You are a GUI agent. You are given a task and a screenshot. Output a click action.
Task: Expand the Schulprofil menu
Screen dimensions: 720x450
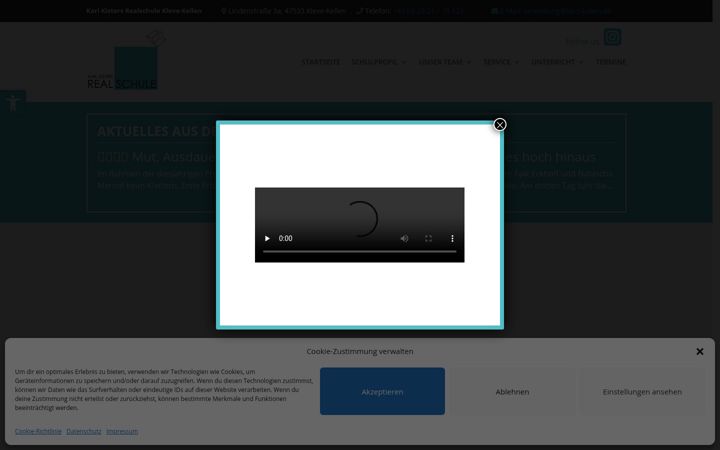click(378, 62)
